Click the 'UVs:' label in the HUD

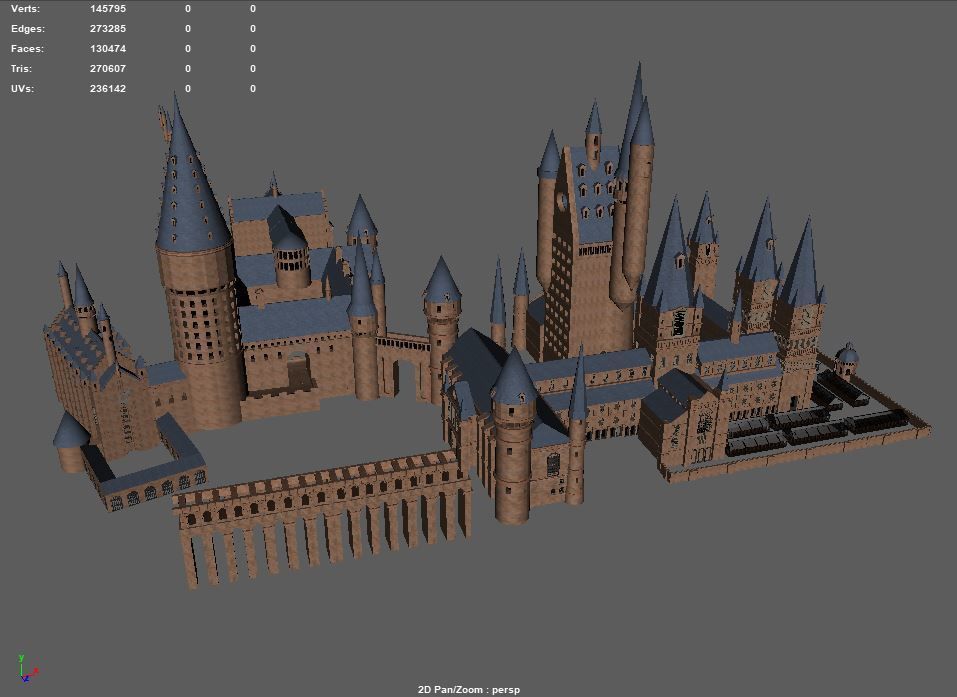point(22,88)
